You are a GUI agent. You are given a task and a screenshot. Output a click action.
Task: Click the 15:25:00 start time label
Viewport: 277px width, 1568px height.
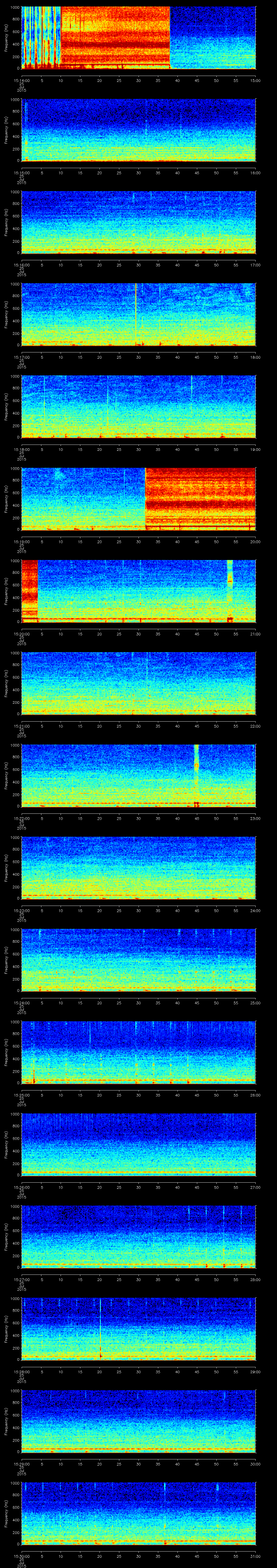tap(22, 1095)
